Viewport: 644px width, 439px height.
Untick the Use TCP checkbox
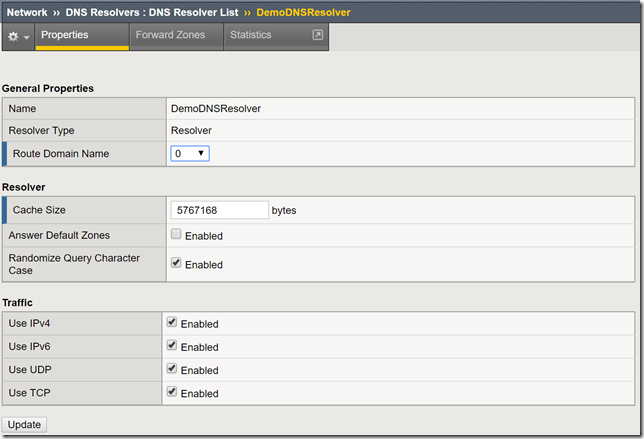click(172, 391)
